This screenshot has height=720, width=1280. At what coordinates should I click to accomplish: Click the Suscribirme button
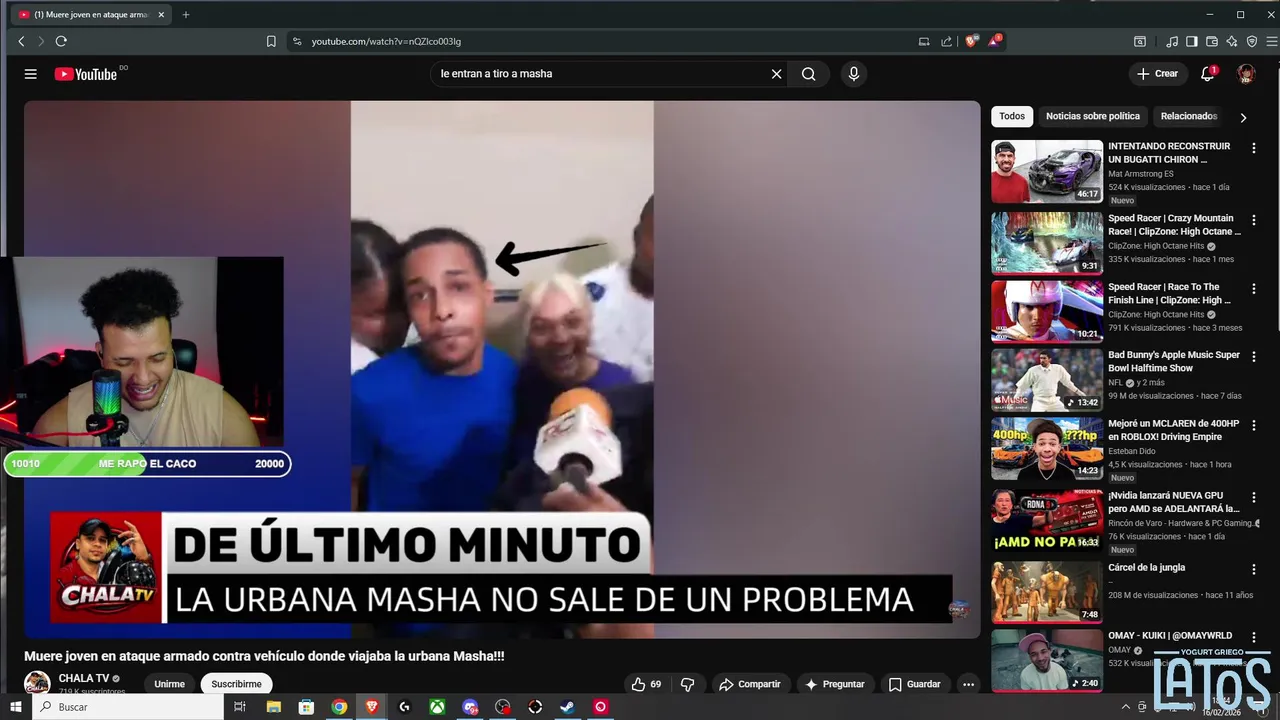pyautogui.click(x=236, y=684)
